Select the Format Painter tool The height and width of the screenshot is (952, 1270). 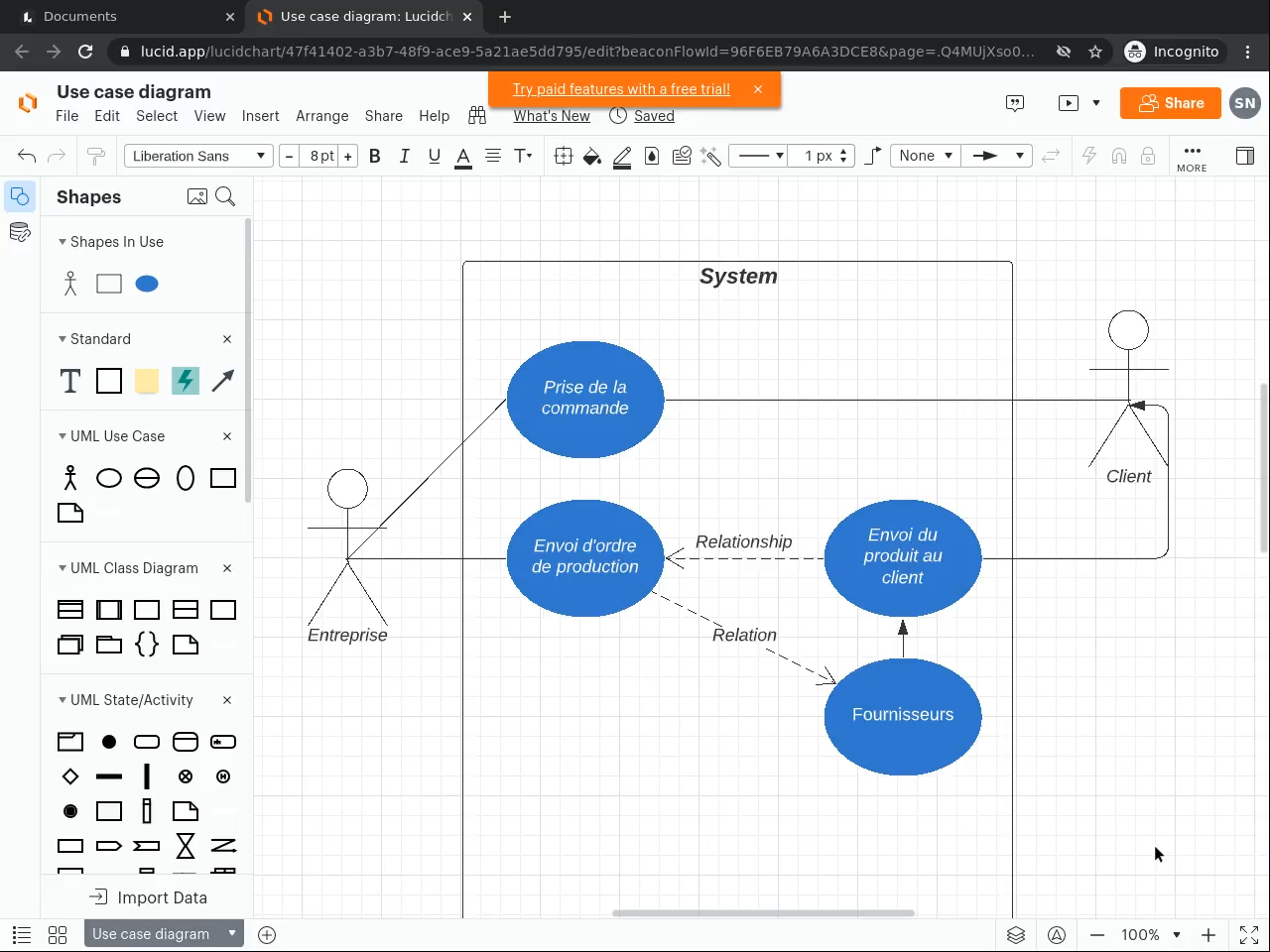point(96,156)
